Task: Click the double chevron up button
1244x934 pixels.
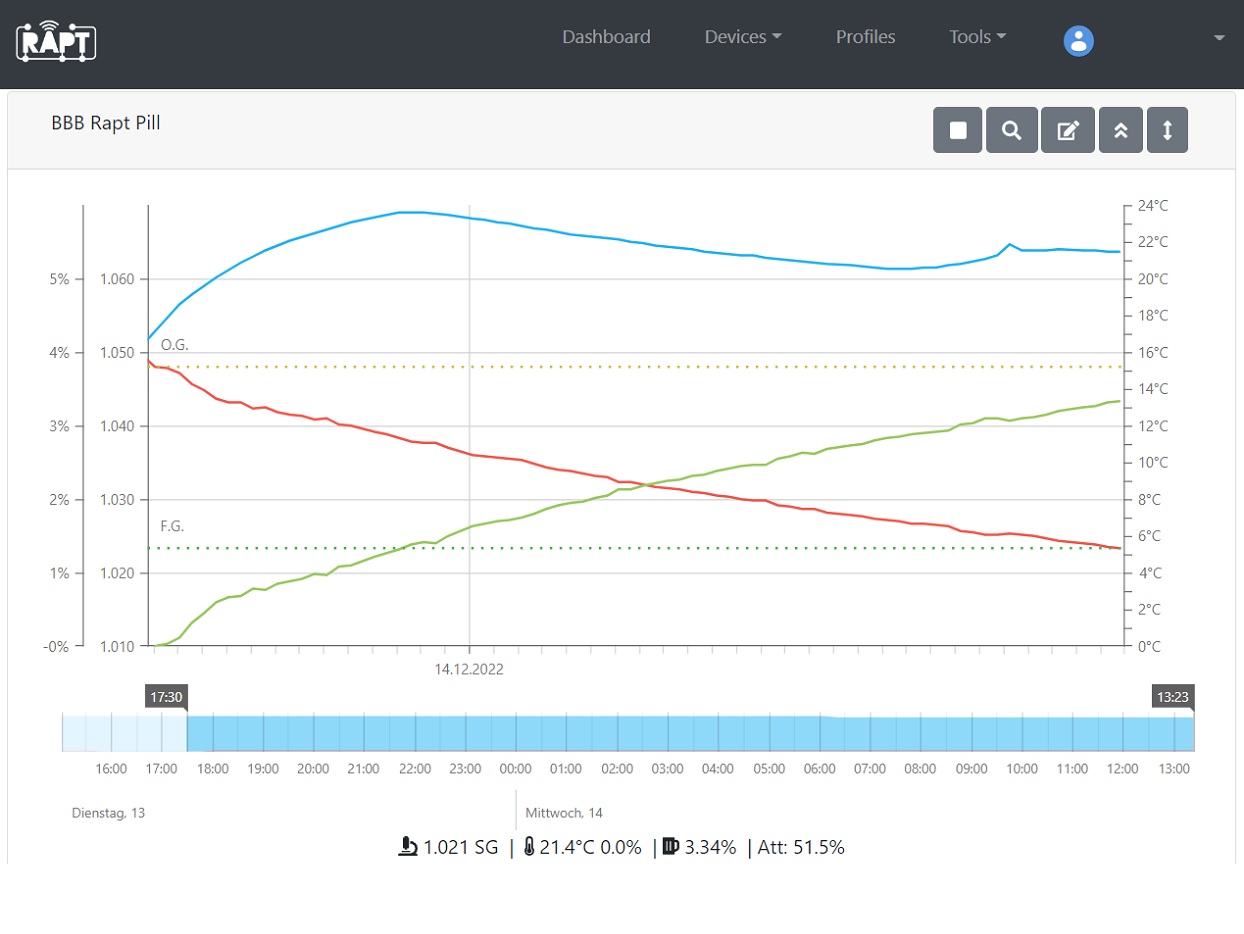Action: 1120,130
